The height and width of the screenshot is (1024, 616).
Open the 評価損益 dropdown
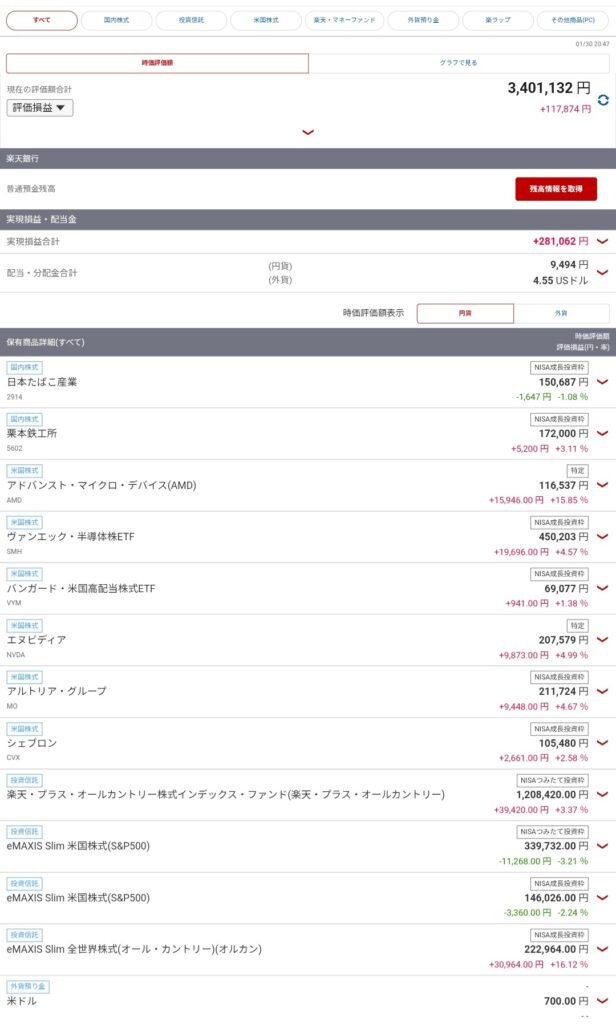tap(40, 108)
